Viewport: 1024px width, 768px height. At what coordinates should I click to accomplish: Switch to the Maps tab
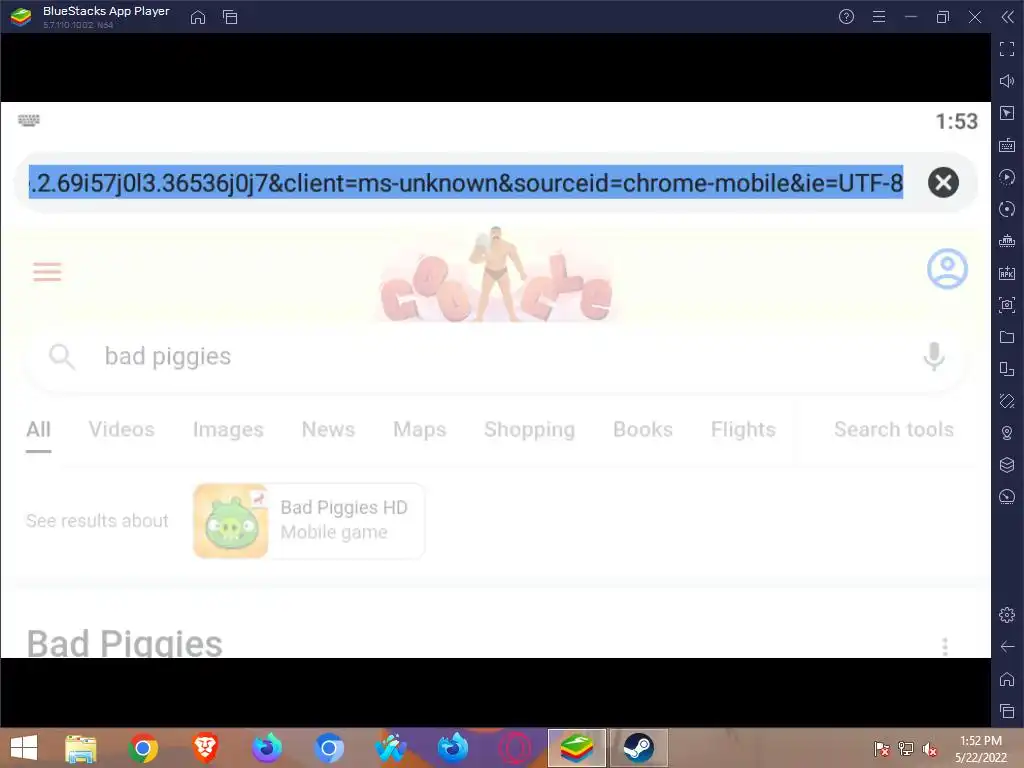[x=419, y=429]
